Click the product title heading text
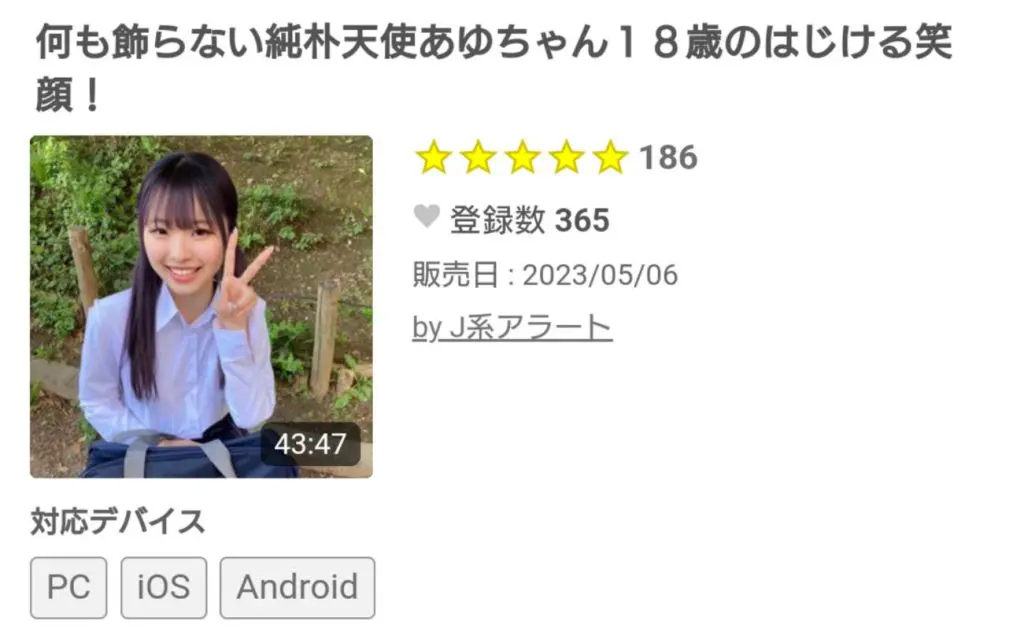 (494, 68)
